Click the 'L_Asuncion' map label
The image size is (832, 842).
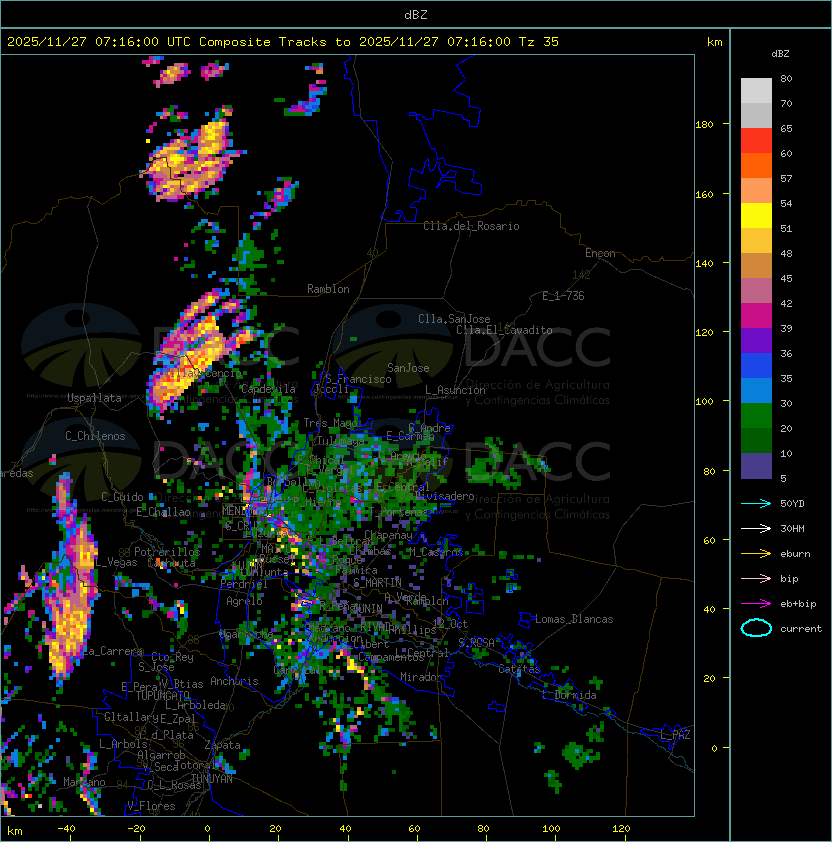click(455, 390)
